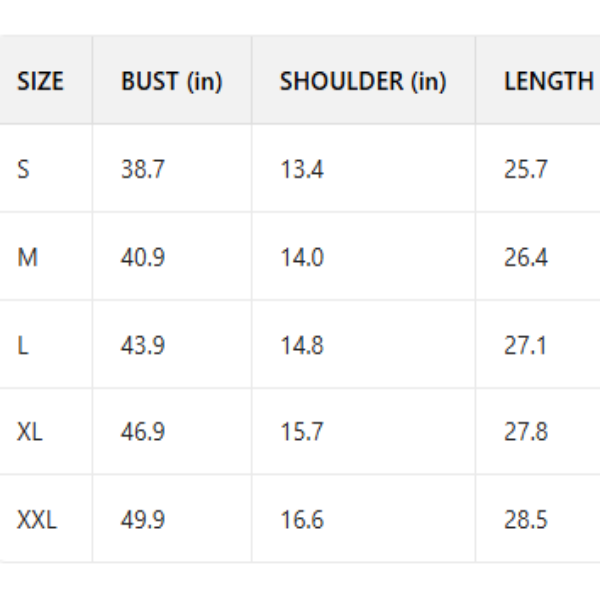Click the length value 28.5
This screenshot has height=600, width=600.
pos(526,520)
